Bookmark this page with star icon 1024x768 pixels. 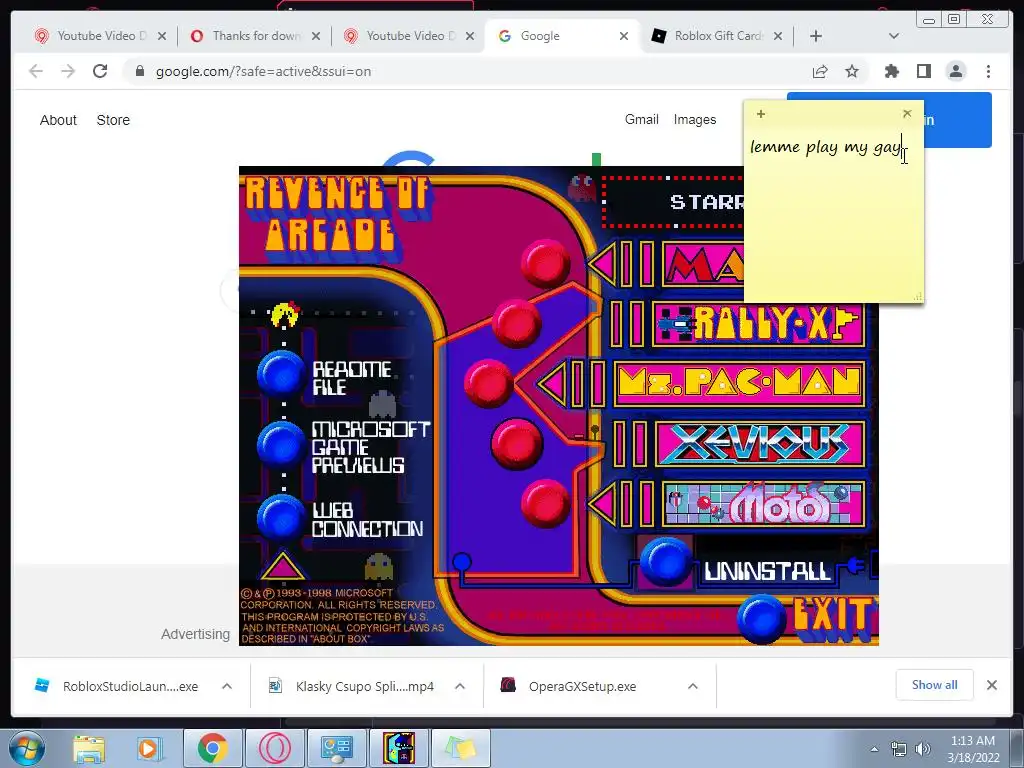tap(852, 71)
